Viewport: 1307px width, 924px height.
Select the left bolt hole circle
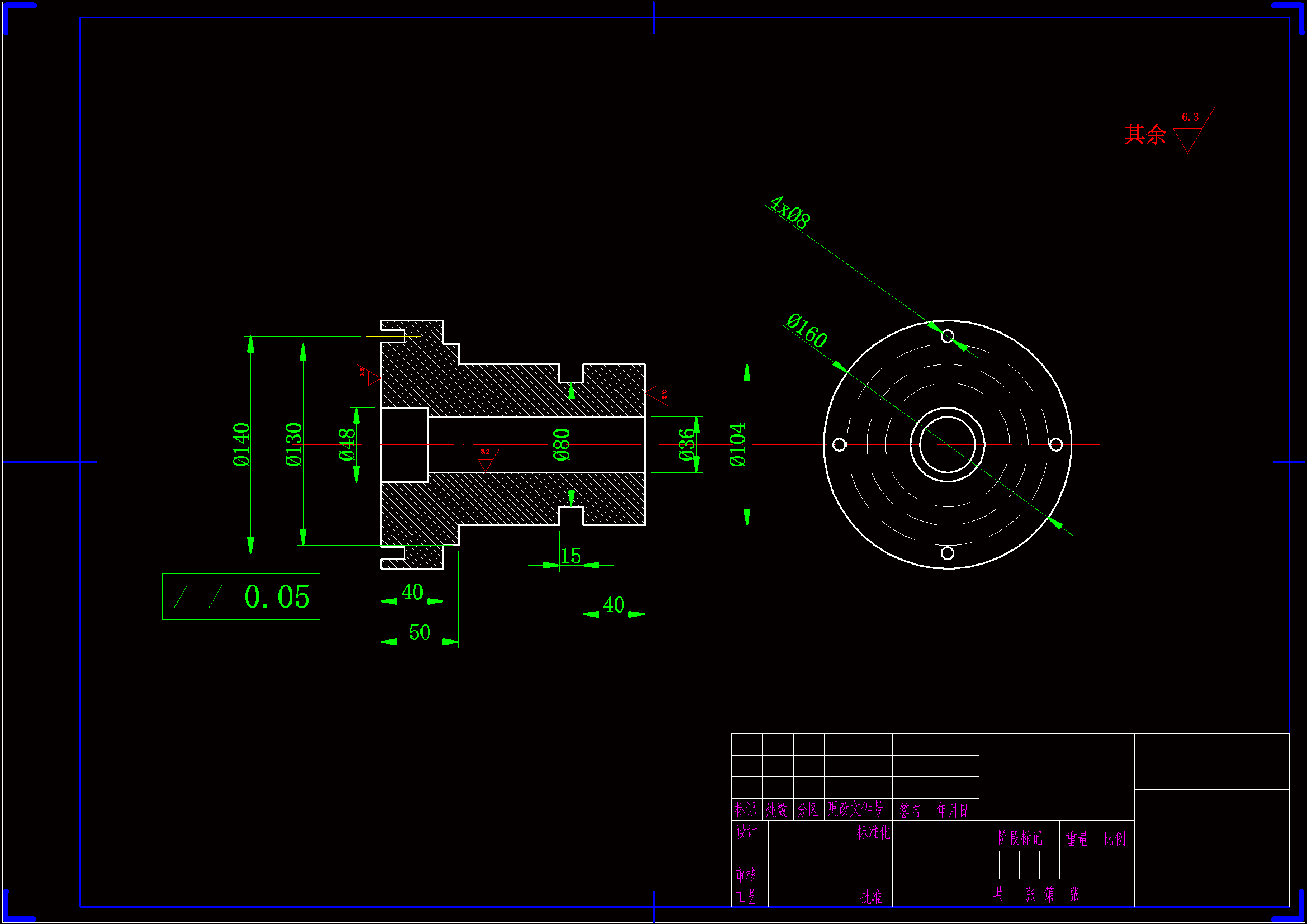[839, 444]
